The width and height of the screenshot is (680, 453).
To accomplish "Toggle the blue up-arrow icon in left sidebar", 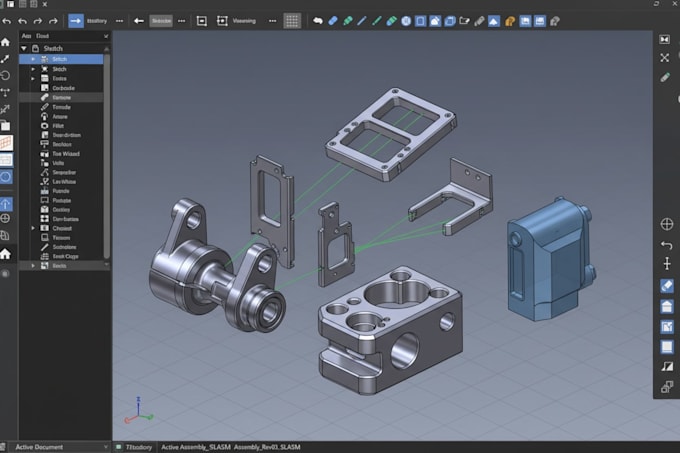I will [x=6, y=204].
